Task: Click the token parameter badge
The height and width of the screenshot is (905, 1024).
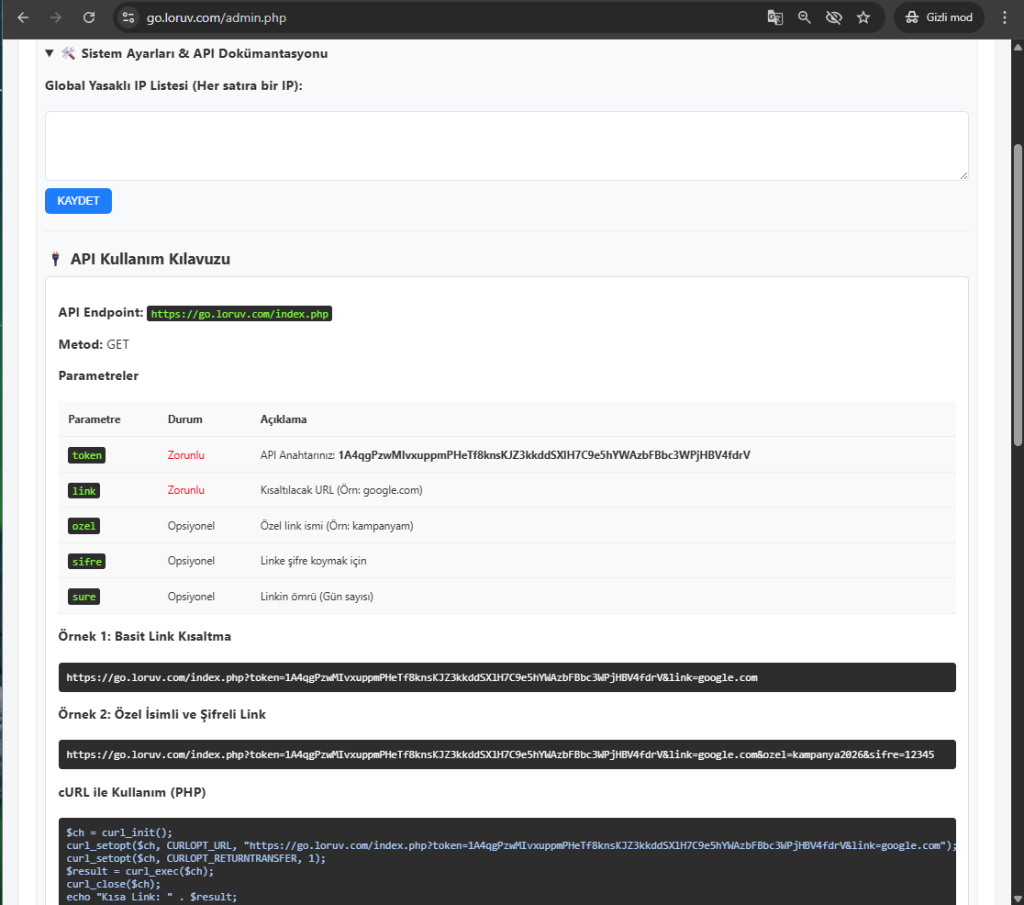Action: point(87,455)
